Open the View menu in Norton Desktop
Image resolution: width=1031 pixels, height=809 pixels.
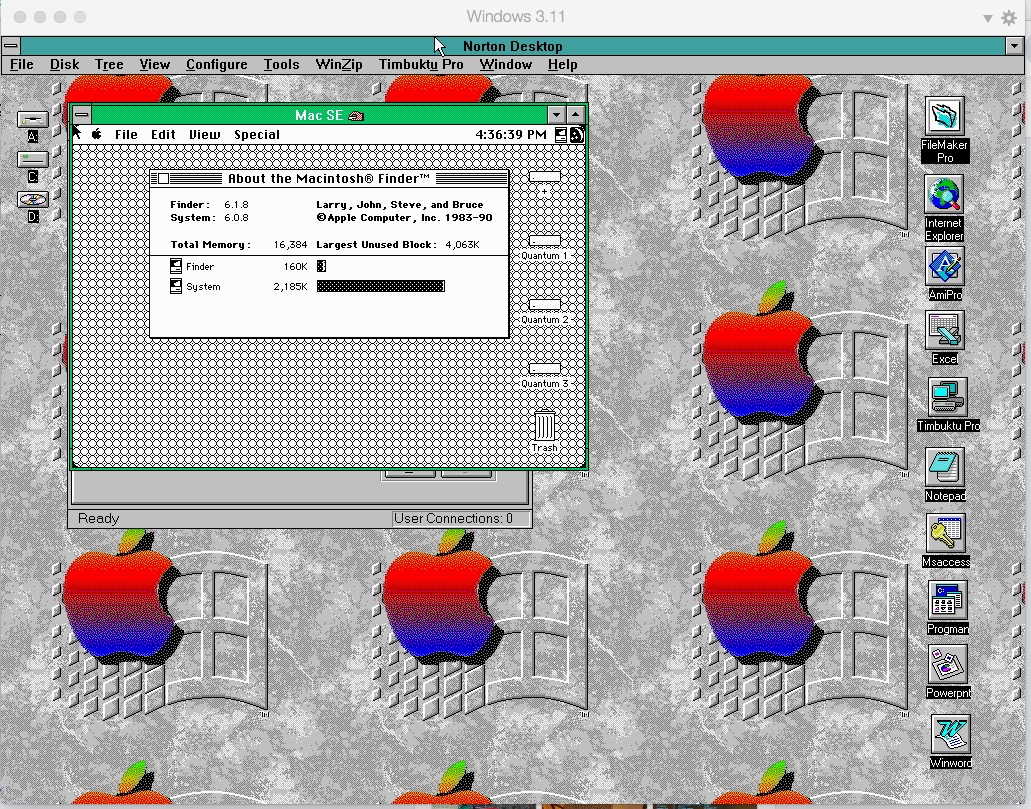coord(155,64)
